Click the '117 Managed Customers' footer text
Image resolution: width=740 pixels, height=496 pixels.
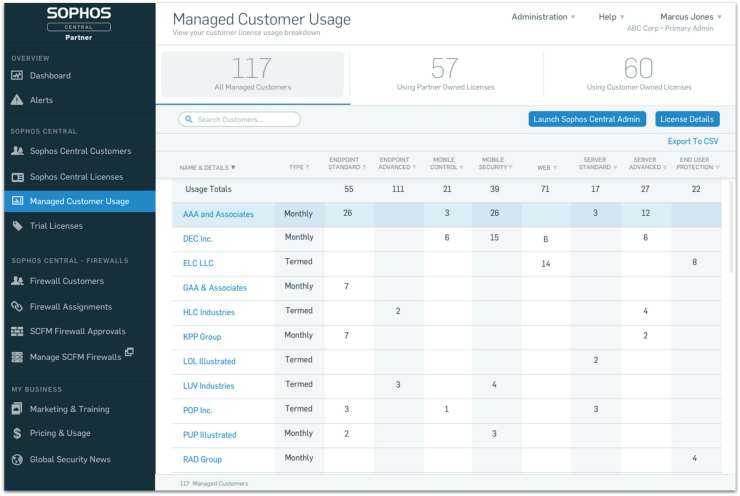tap(214, 484)
